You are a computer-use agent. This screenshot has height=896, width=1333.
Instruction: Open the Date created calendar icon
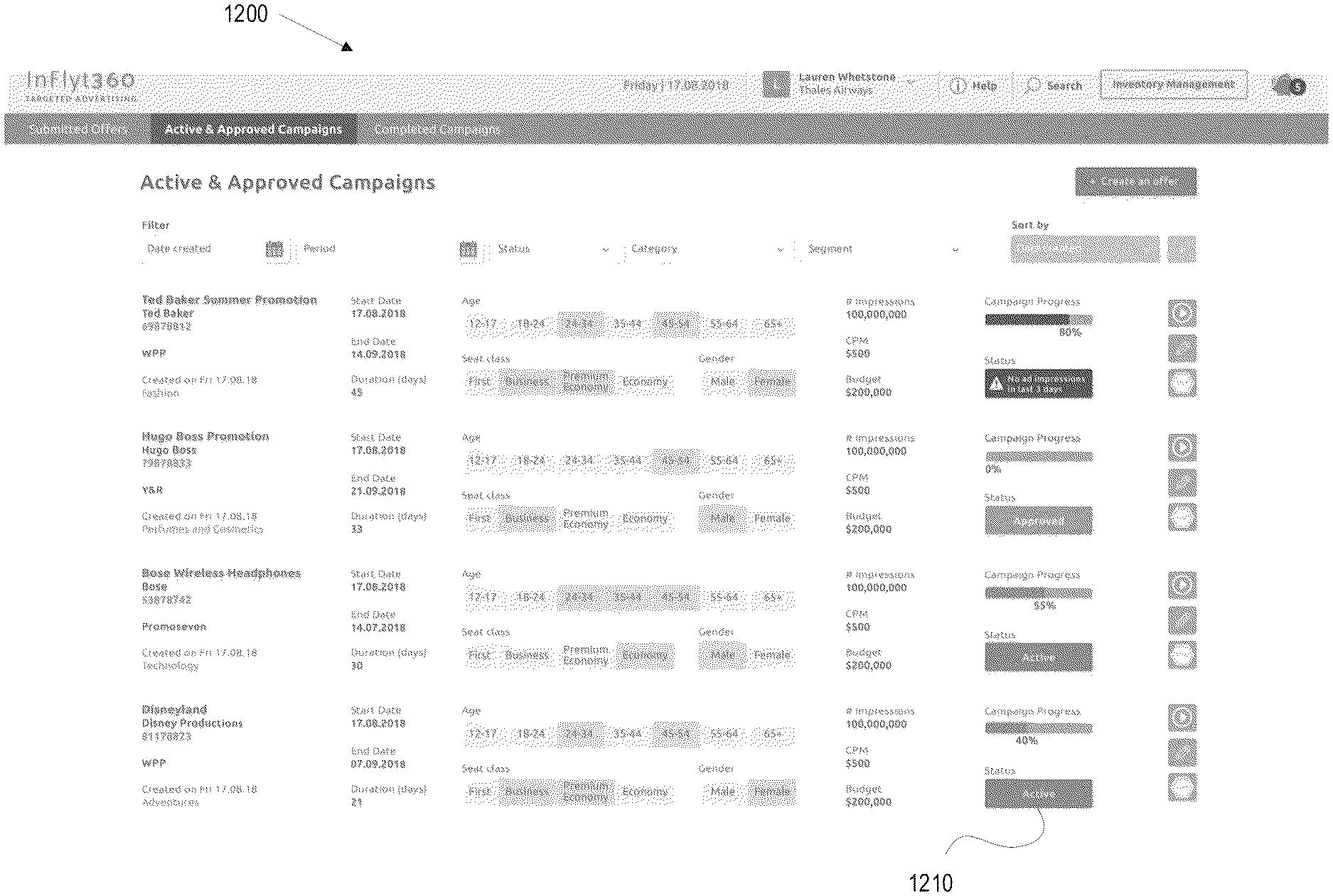pyautogui.click(x=274, y=249)
